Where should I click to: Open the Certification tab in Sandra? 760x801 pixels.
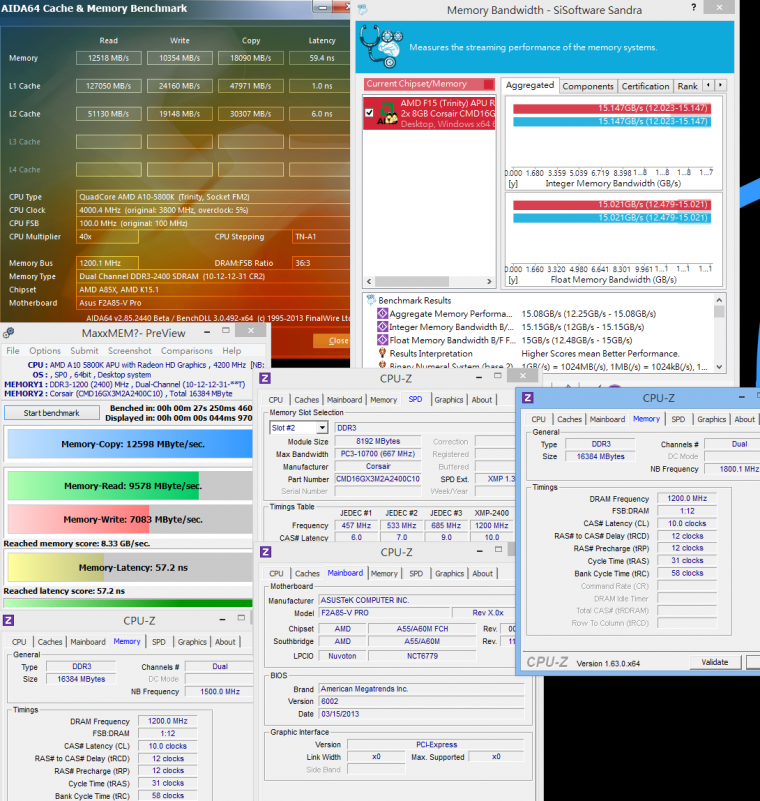[x=645, y=86]
